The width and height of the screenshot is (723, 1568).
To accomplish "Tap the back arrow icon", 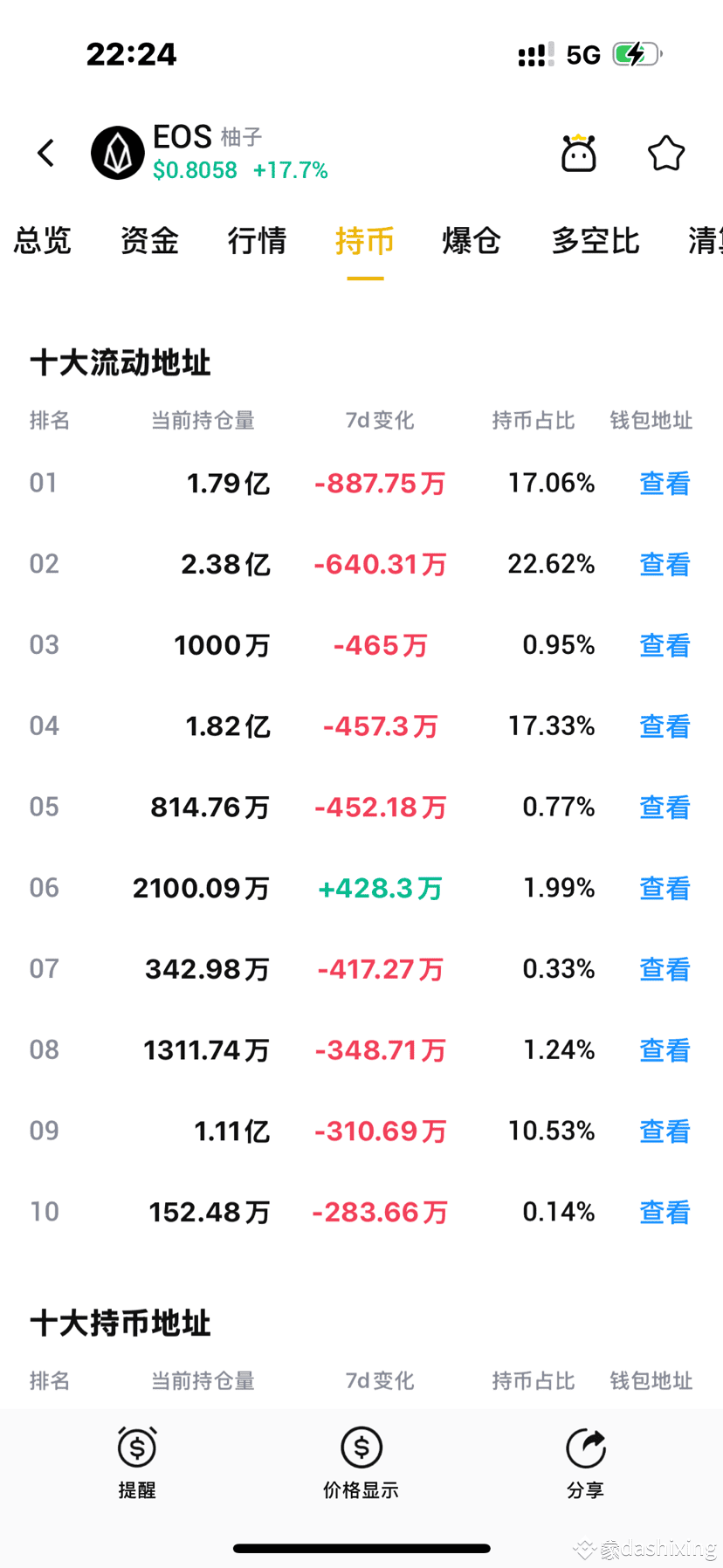I will click(46, 153).
